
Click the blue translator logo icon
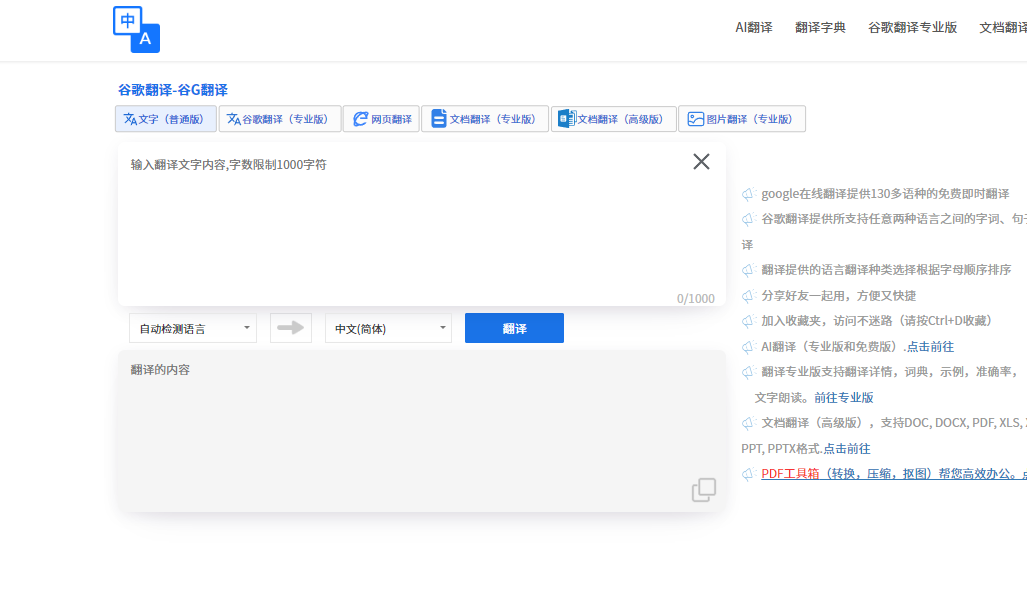click(137, 29)
